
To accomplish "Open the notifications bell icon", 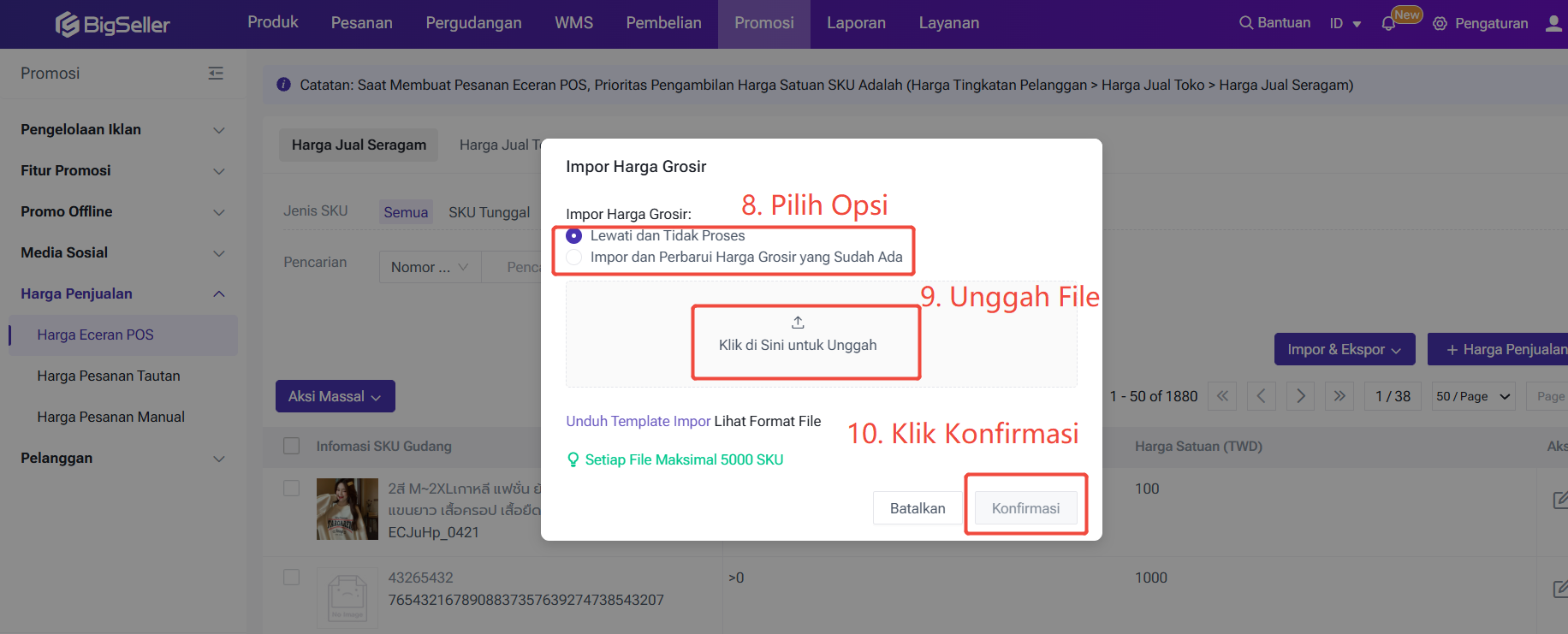I will [1388, 24].
